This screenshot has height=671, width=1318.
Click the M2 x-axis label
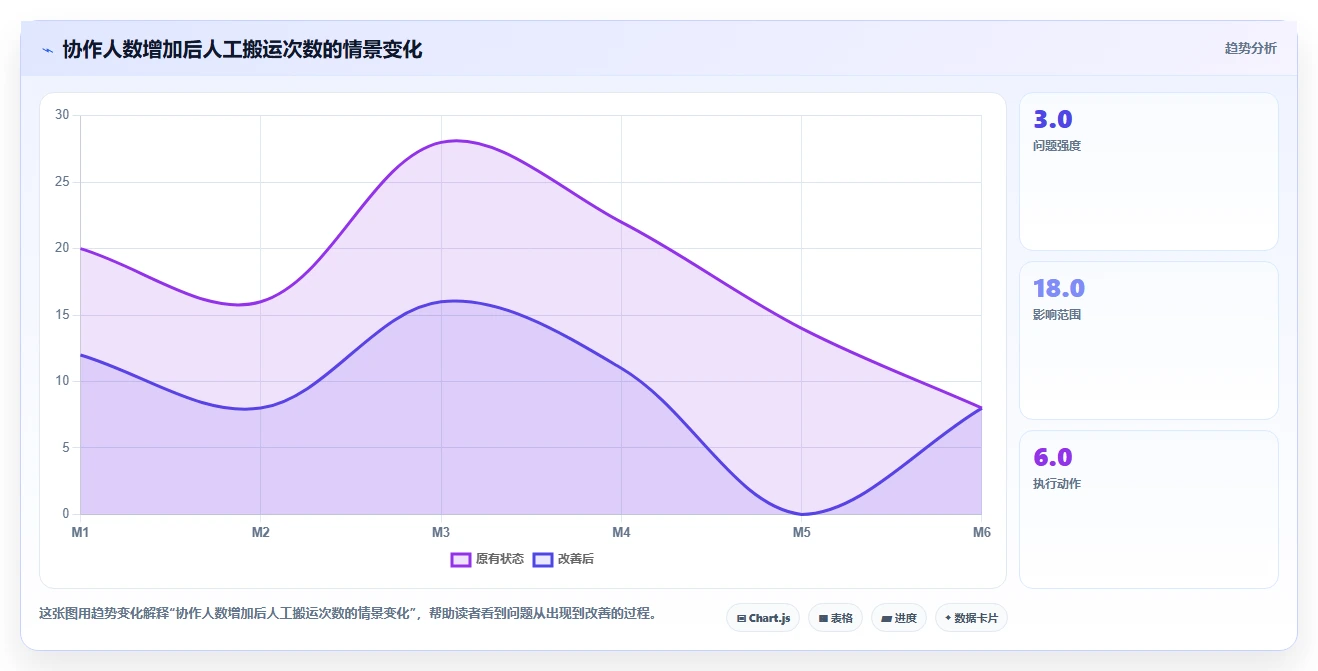click(x=260, y=533)
